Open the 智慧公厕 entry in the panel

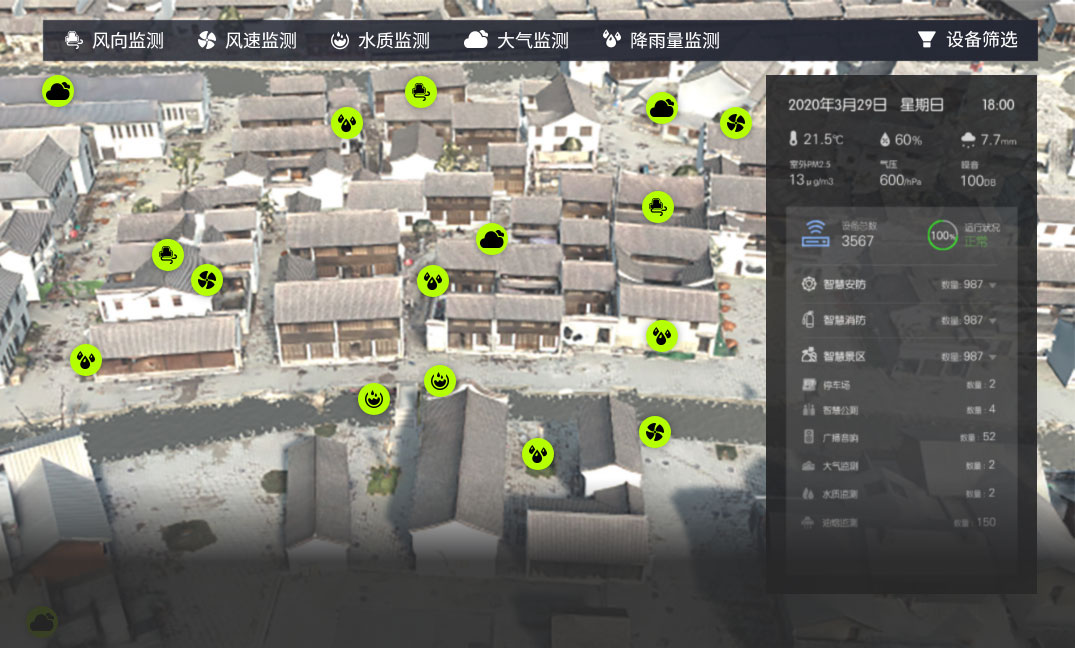pos(840,410)
